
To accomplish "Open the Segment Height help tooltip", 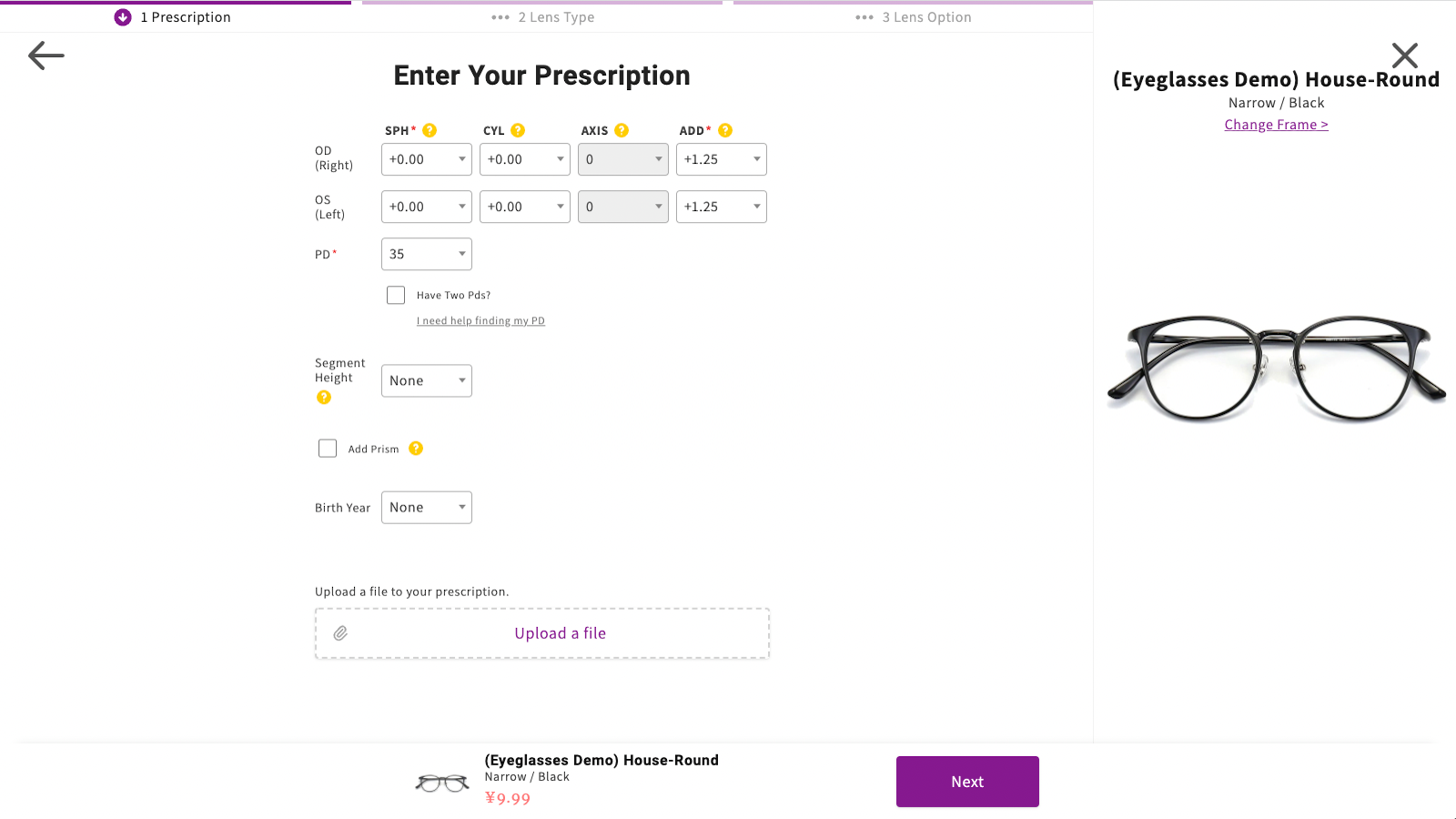I will coord(324,397).
